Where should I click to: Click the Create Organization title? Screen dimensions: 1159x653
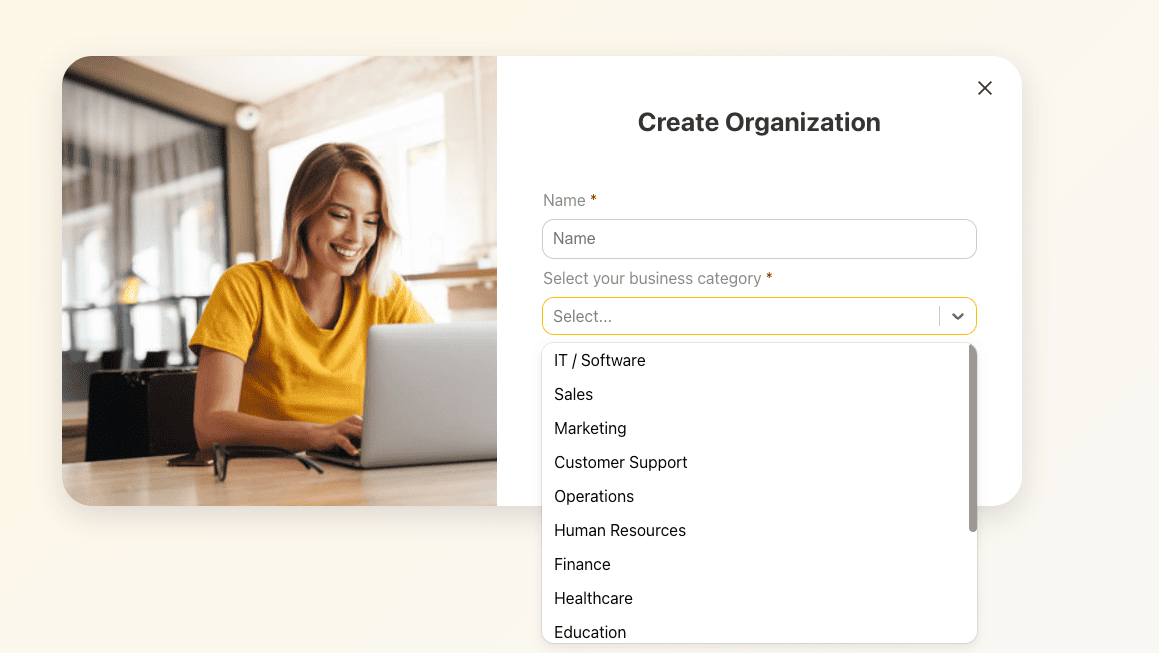(x=759, y=122)
